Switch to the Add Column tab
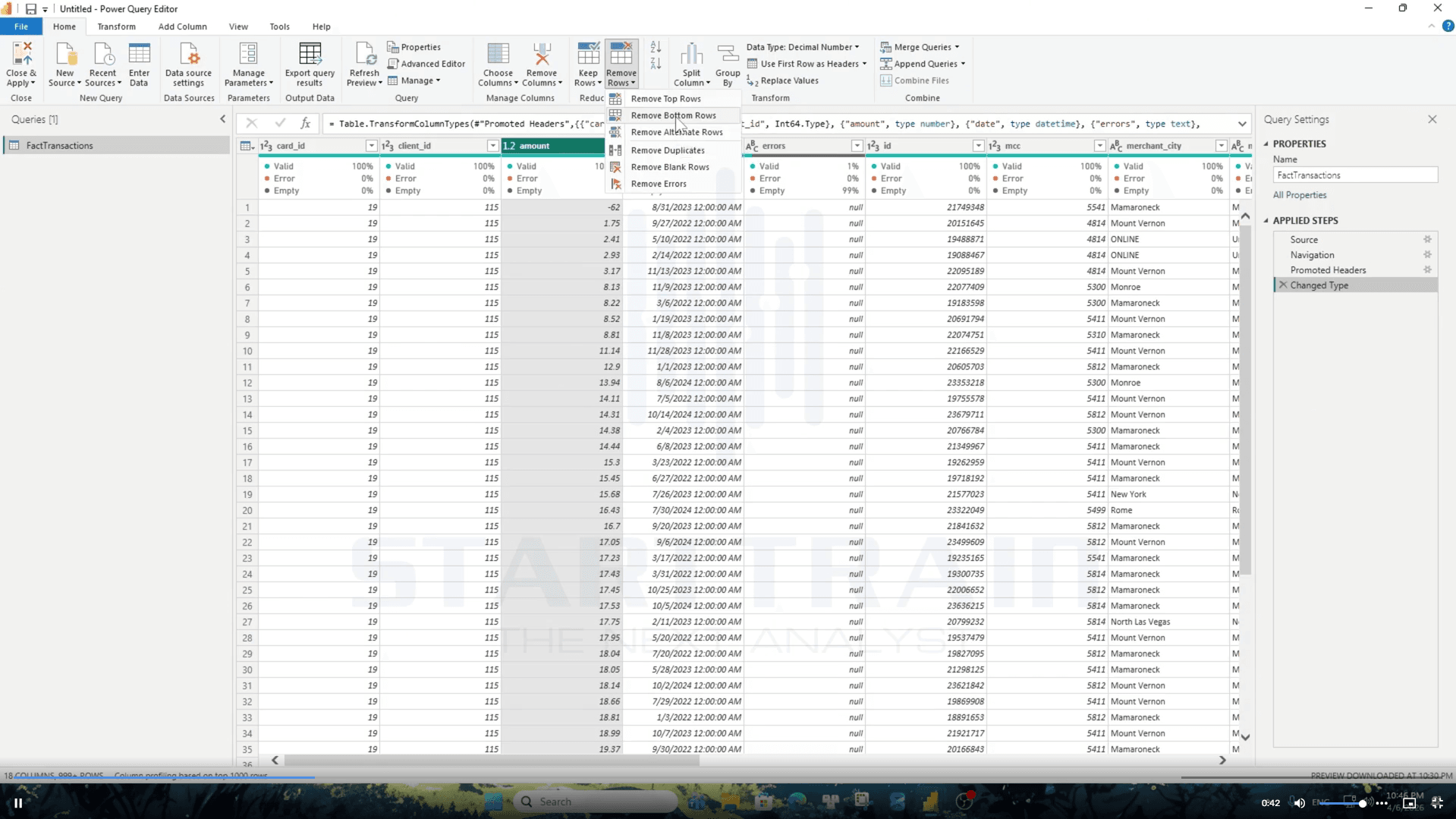Screen dimensions: 1456x819 [182, 27]
